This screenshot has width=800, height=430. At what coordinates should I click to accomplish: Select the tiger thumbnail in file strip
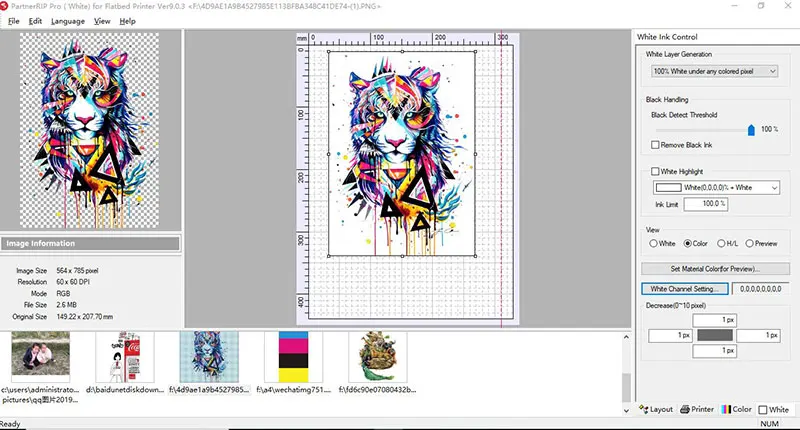click(x=209, y=357)
